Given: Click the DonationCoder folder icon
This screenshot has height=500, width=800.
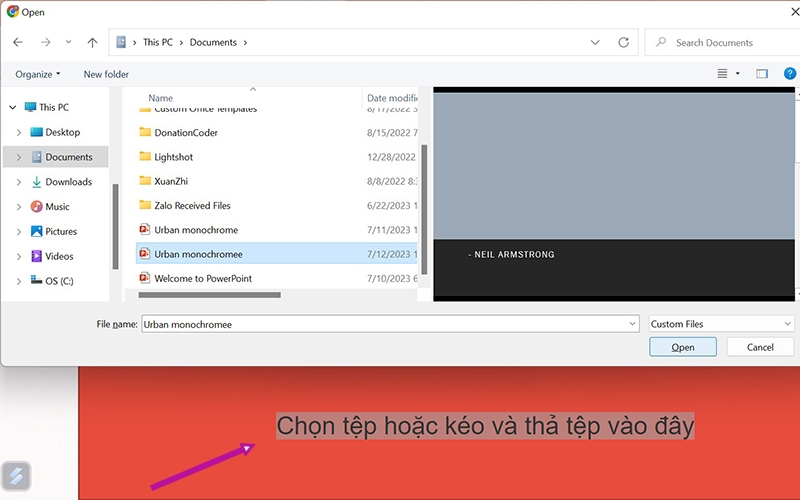Looking at the screenshot, I should (x=145, y=132).
